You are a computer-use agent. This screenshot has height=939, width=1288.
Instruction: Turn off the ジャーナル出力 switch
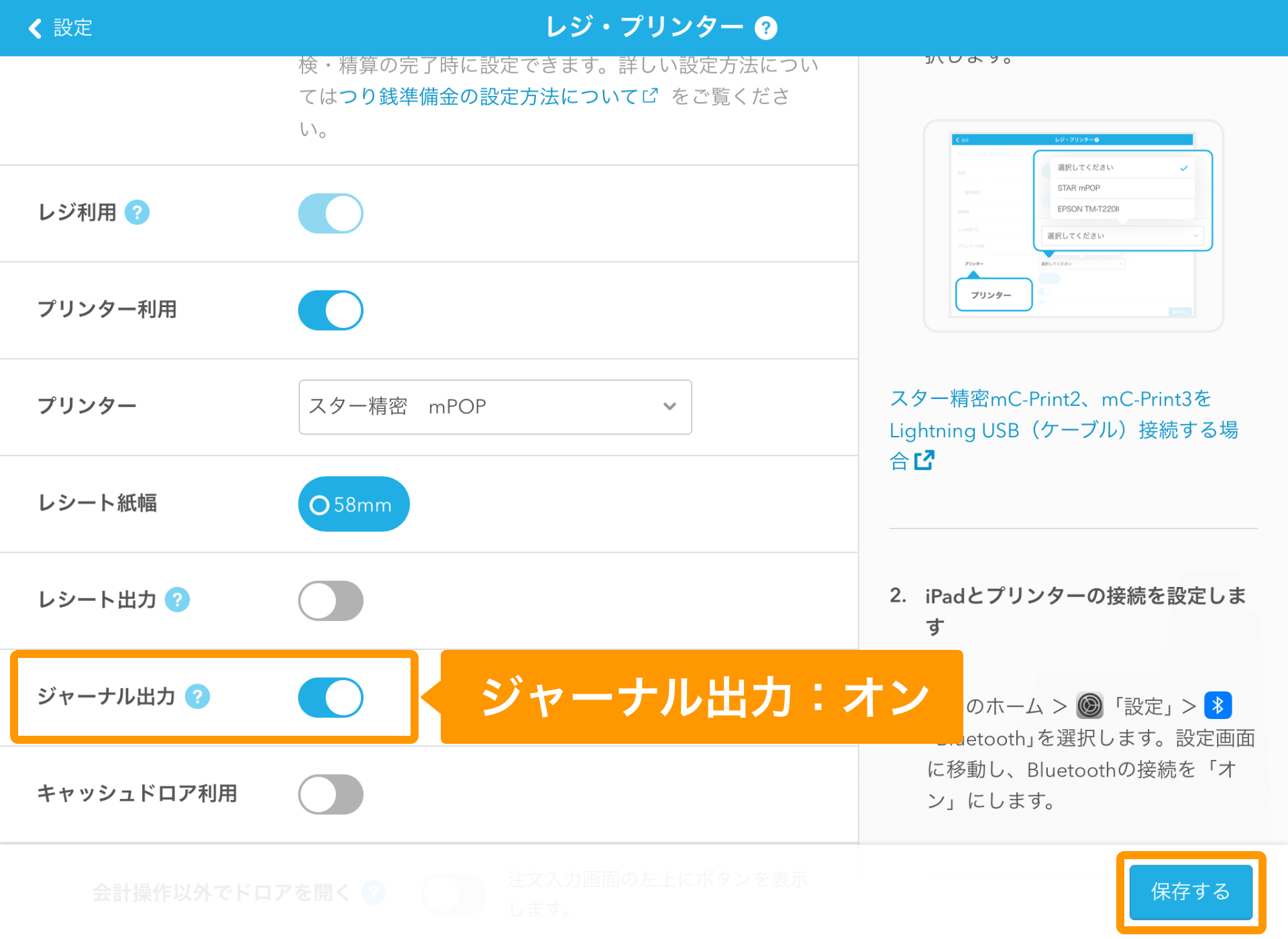(x=331, y=698)
